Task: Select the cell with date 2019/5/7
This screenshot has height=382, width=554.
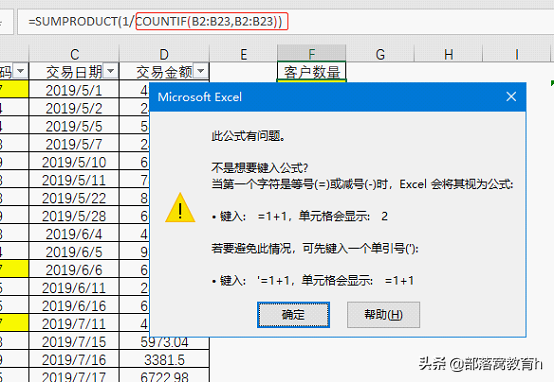Action: (x=74, y=144)
